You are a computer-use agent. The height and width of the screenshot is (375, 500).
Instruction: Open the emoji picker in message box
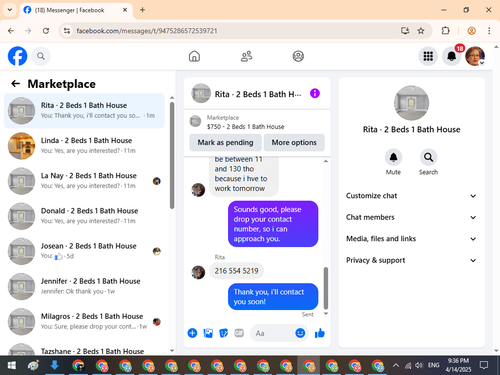coord(300,333)
